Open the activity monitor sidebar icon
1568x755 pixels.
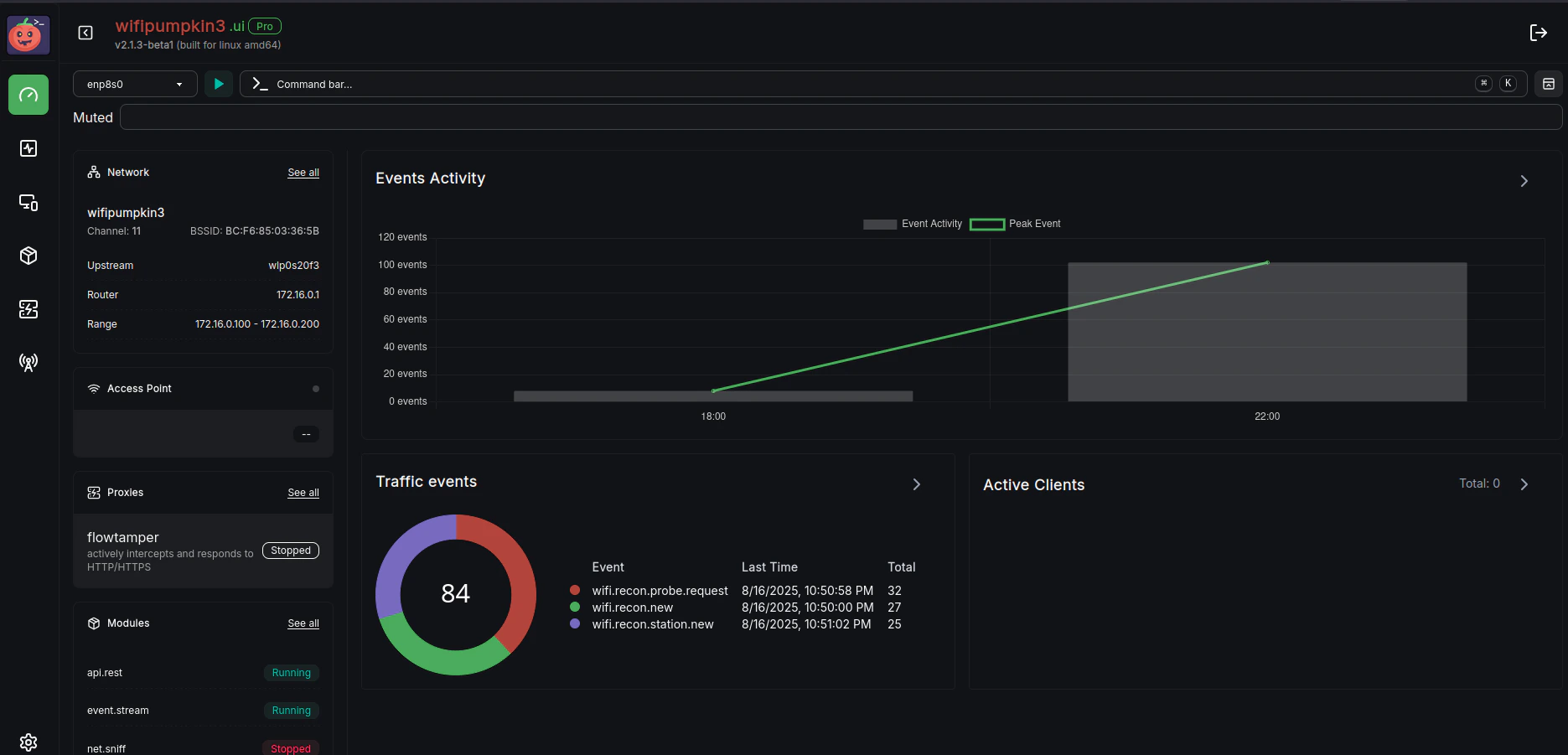[x=28, y=148]
